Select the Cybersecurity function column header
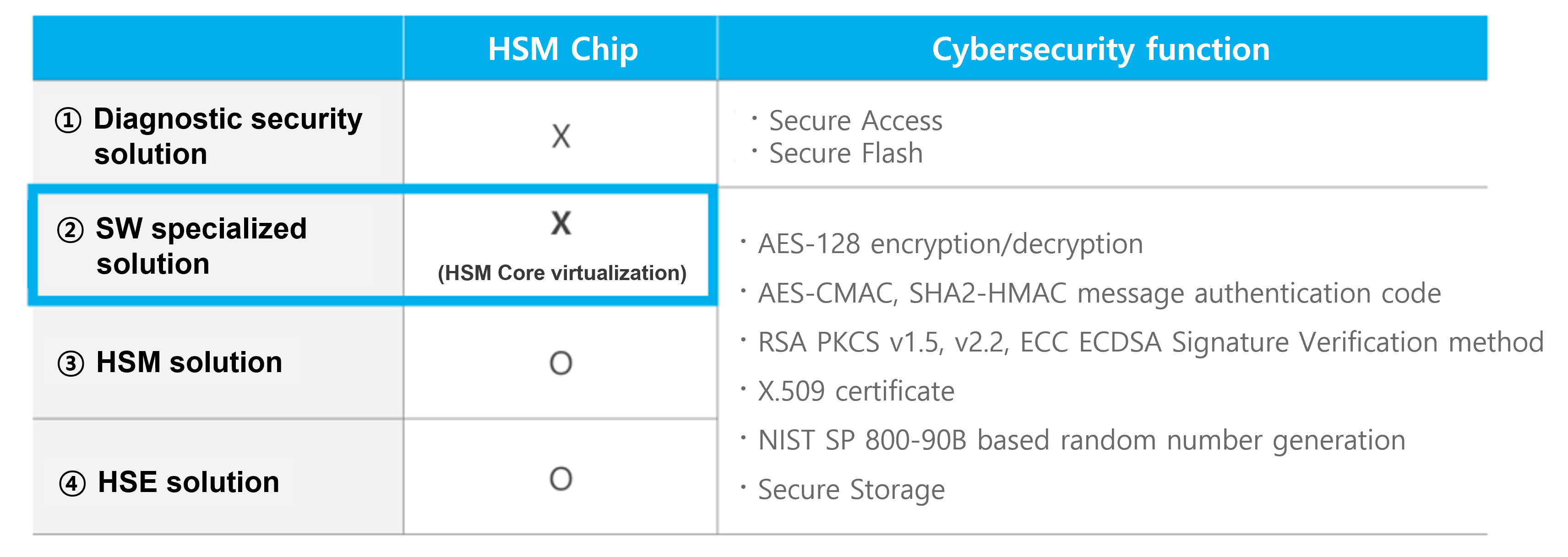Screen dimensions: 1568x557 [x=1100, y=49]
